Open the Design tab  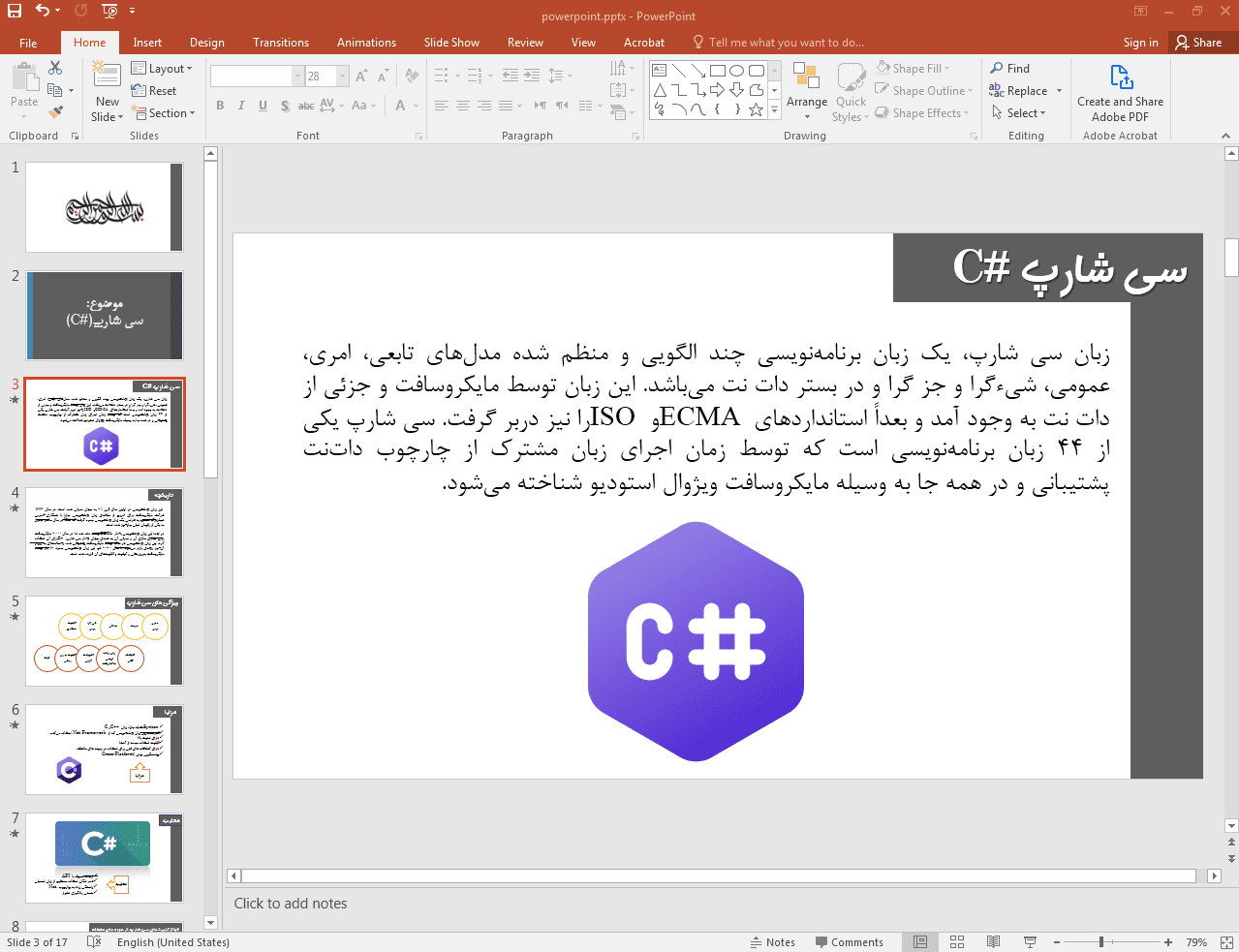coord(206,43)
